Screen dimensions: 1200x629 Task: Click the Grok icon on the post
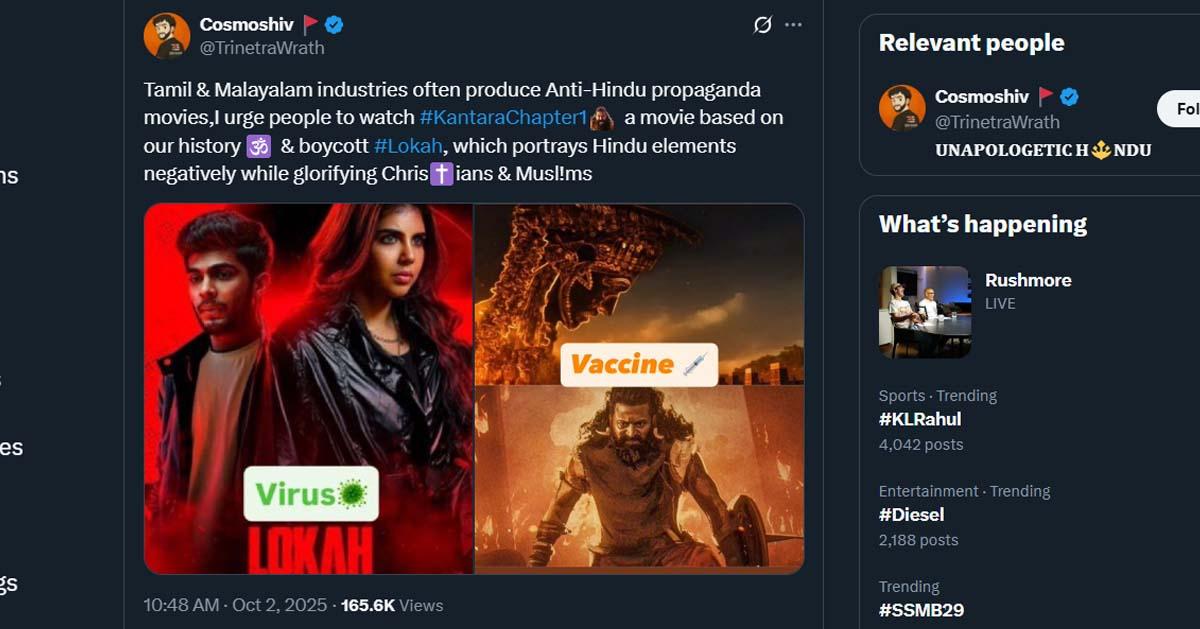click(762, 25)
